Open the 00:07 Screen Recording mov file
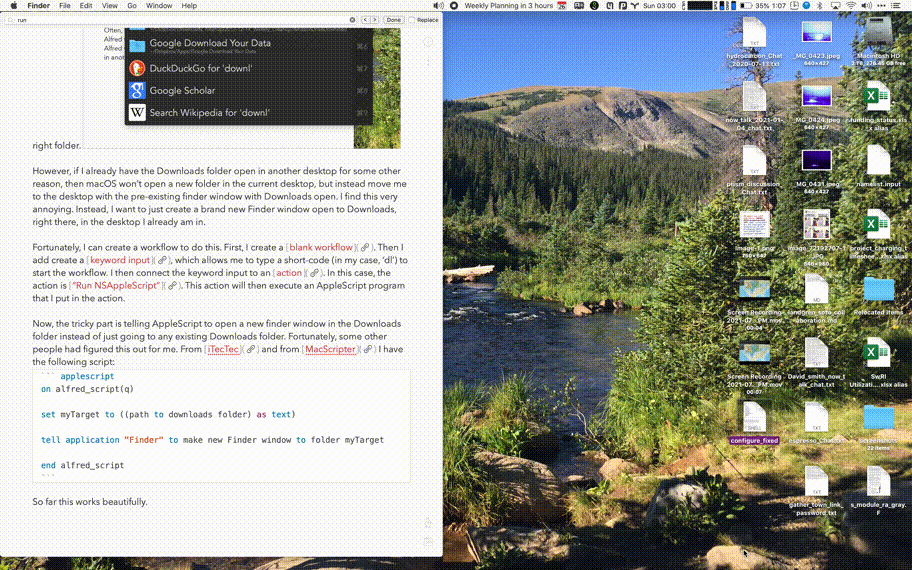The width and height of the screenshot is (912, 570). pos(754,353)
